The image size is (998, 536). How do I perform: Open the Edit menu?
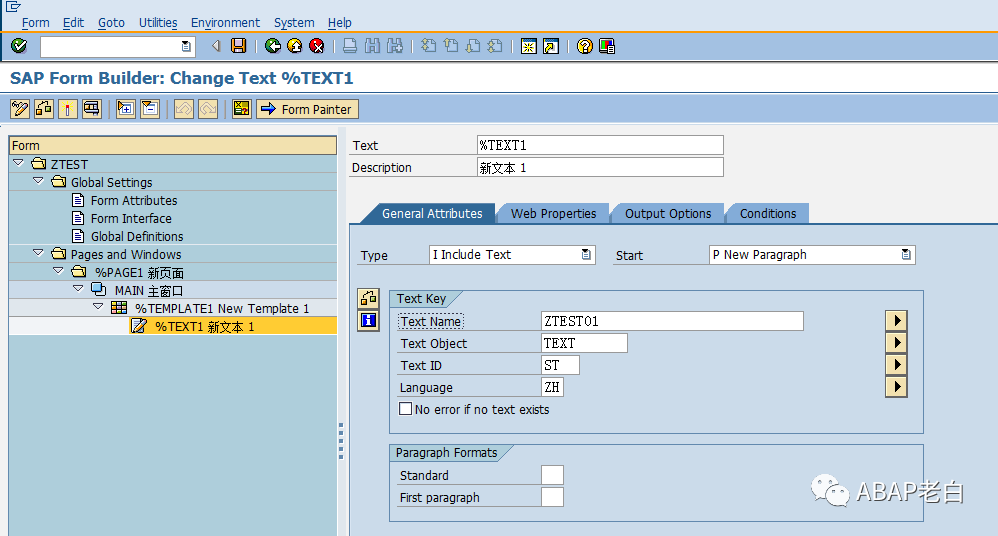[73, 22]
